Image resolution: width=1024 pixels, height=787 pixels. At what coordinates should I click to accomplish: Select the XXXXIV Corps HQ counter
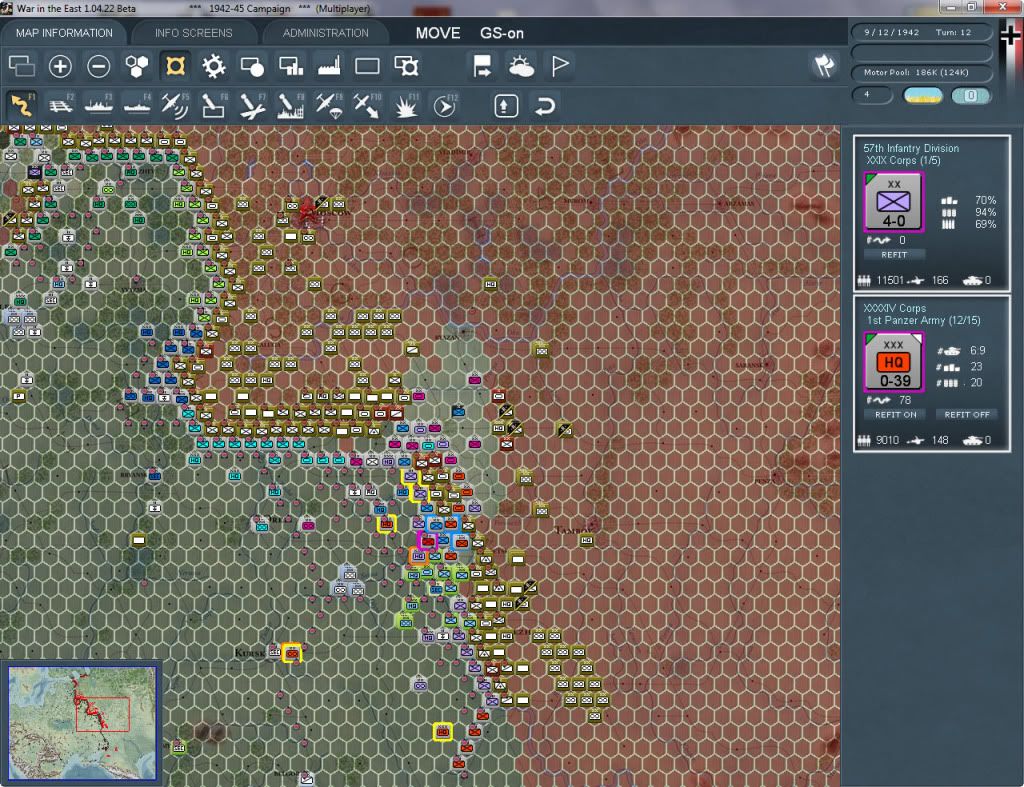tap(893, 362)
